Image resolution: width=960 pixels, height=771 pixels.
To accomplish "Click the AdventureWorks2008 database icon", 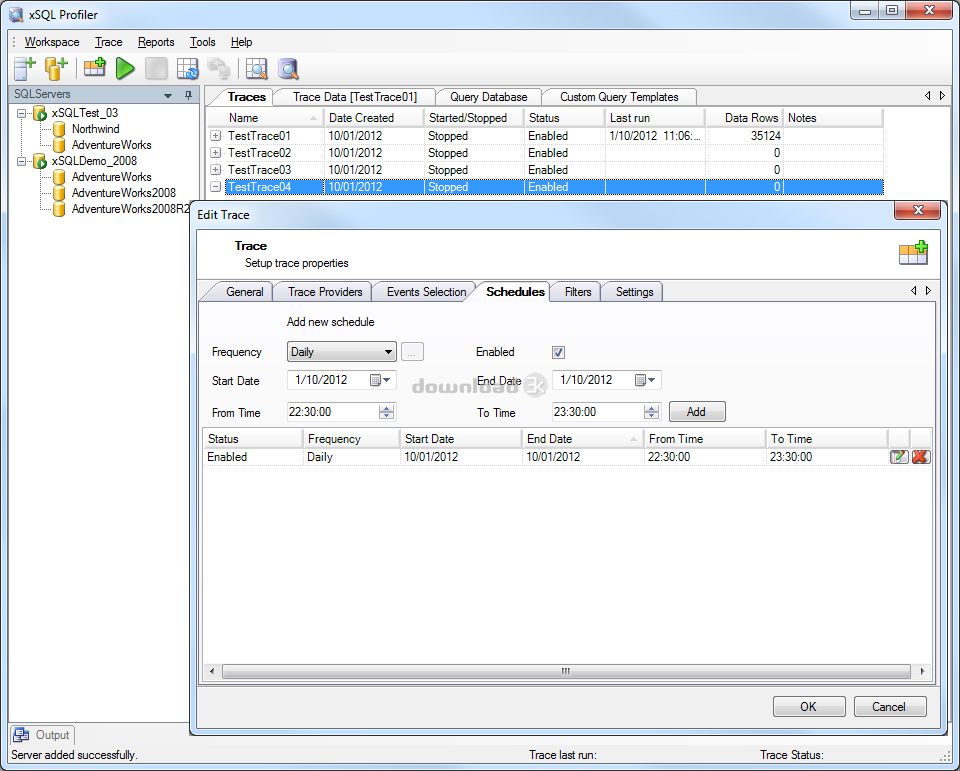I will point(59,193).
